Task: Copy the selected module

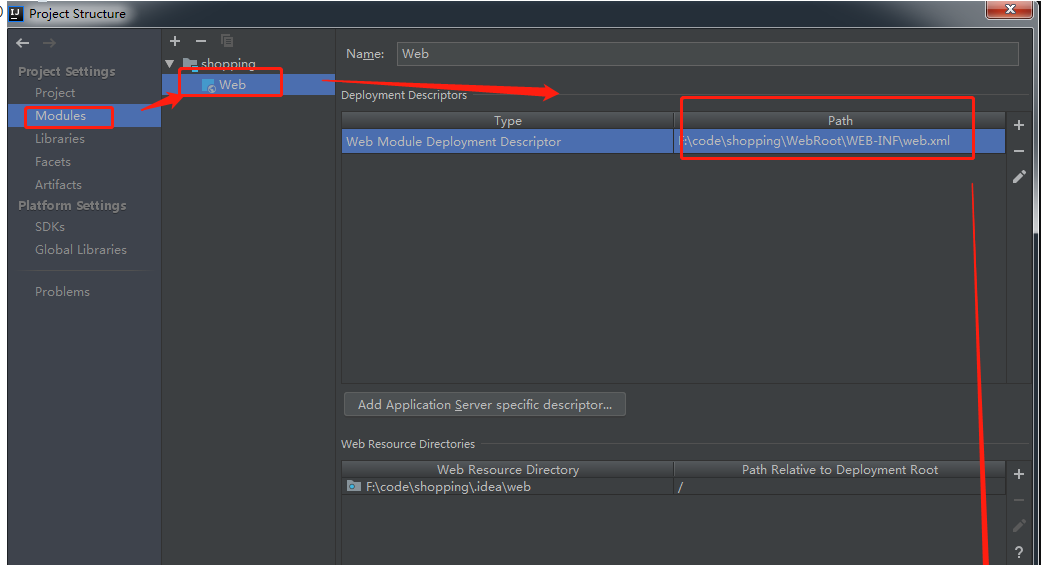Action: click(227, 41)
